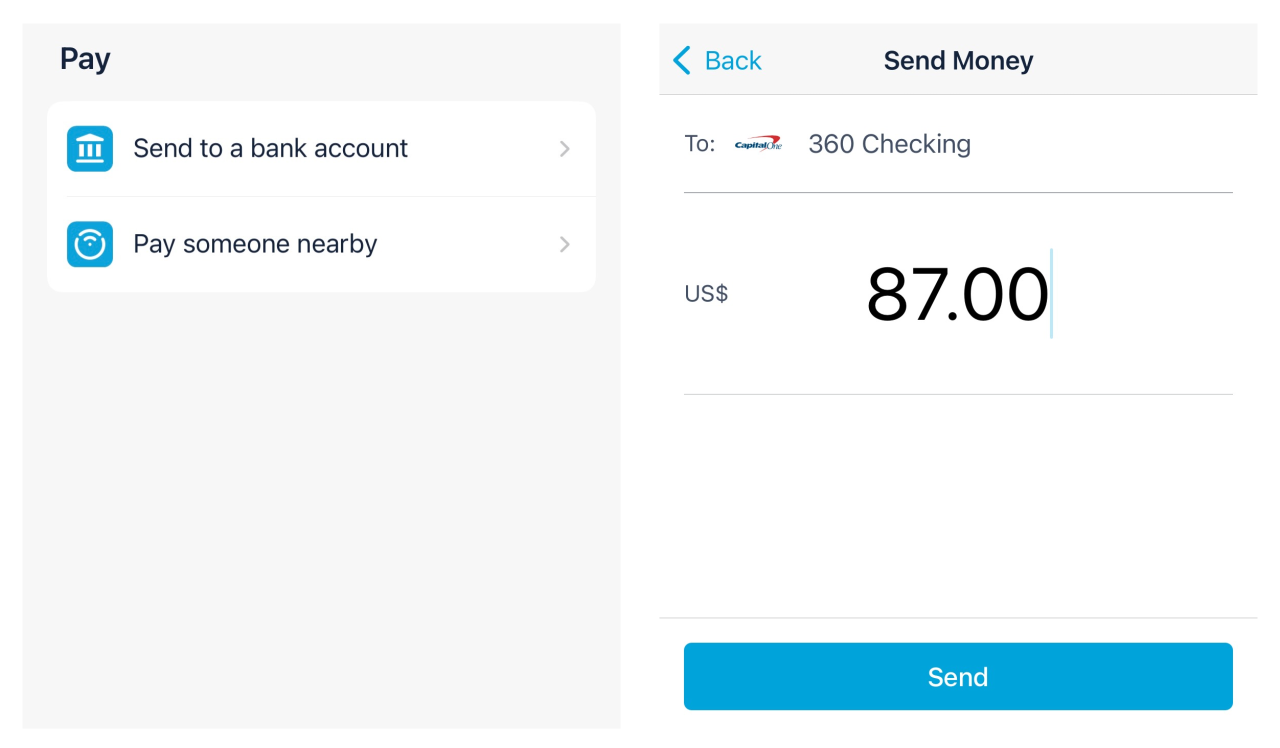Click the US$ currency label
Image resolution: width=1280 pixels, height=748 pixels.
[x=706, y=294]
